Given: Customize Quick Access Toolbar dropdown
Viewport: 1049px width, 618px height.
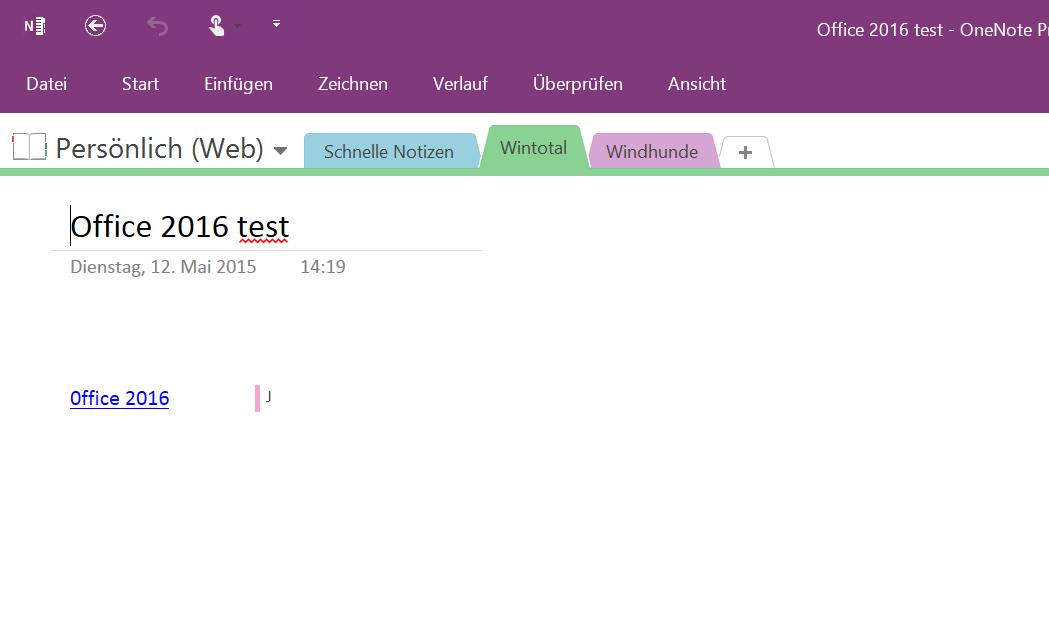Looking at the screenshot, I should click(x=276, y=24).
